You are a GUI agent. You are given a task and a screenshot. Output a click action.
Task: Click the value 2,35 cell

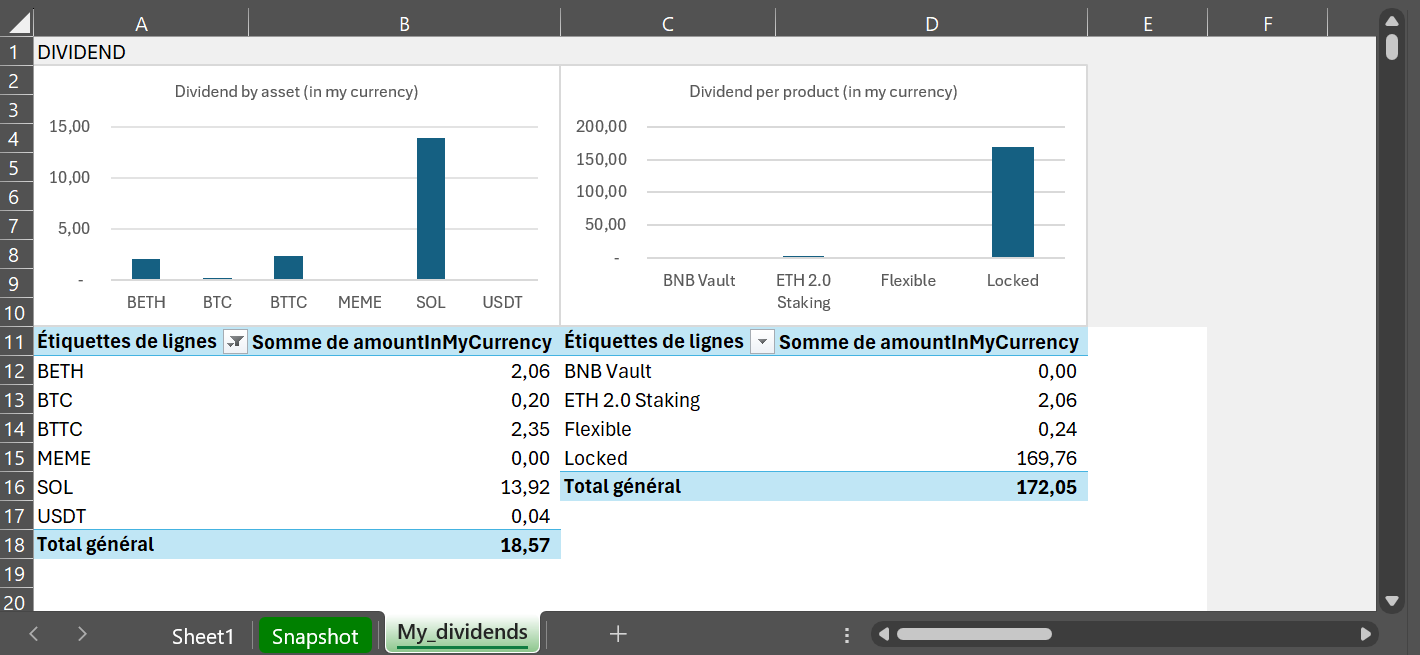(x=404, y=429)
